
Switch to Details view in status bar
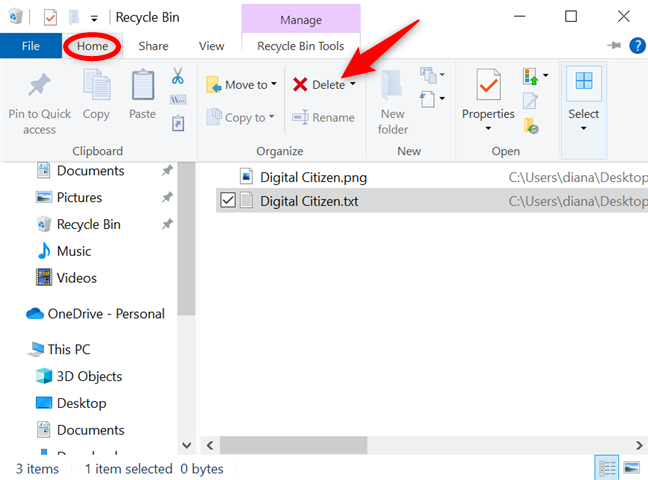607,468
